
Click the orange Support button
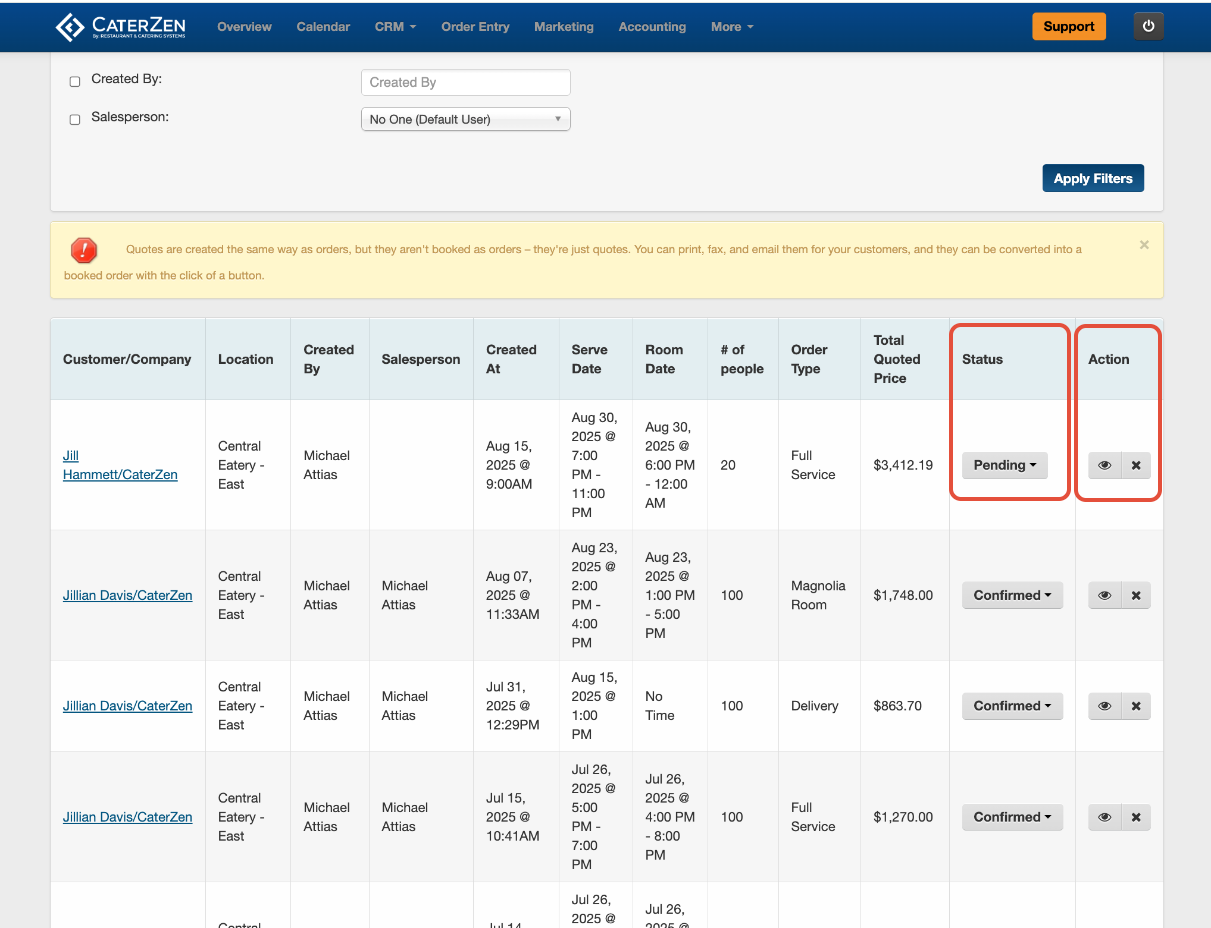(1069, 27)
